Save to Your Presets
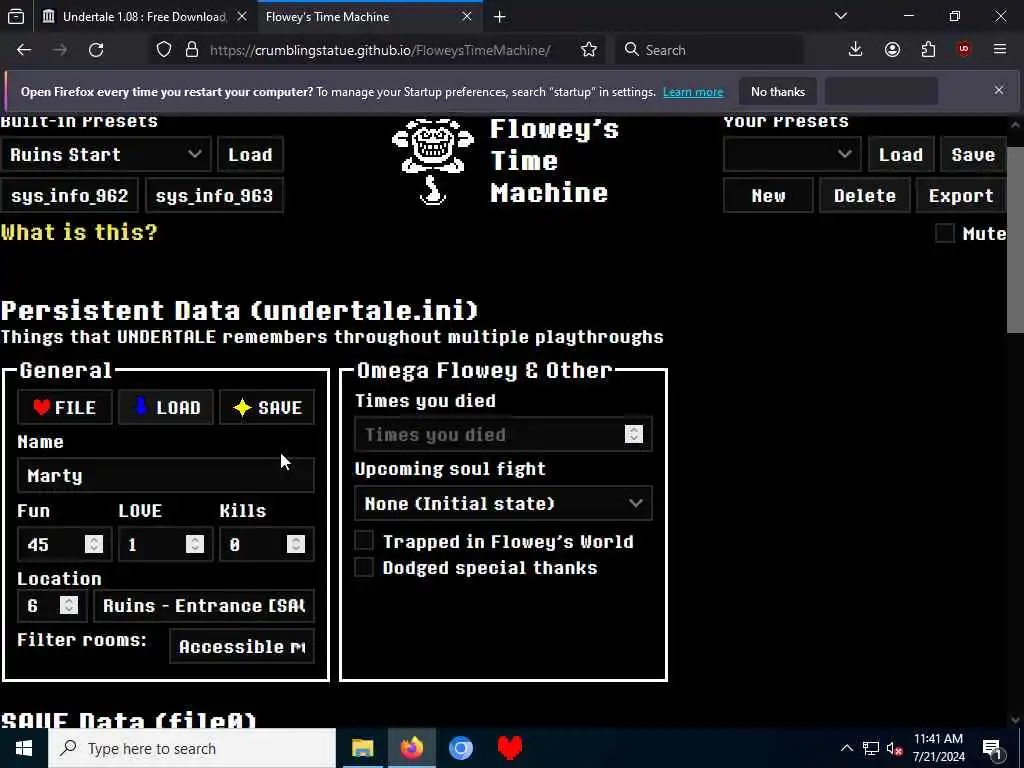 tap(973, 155)
